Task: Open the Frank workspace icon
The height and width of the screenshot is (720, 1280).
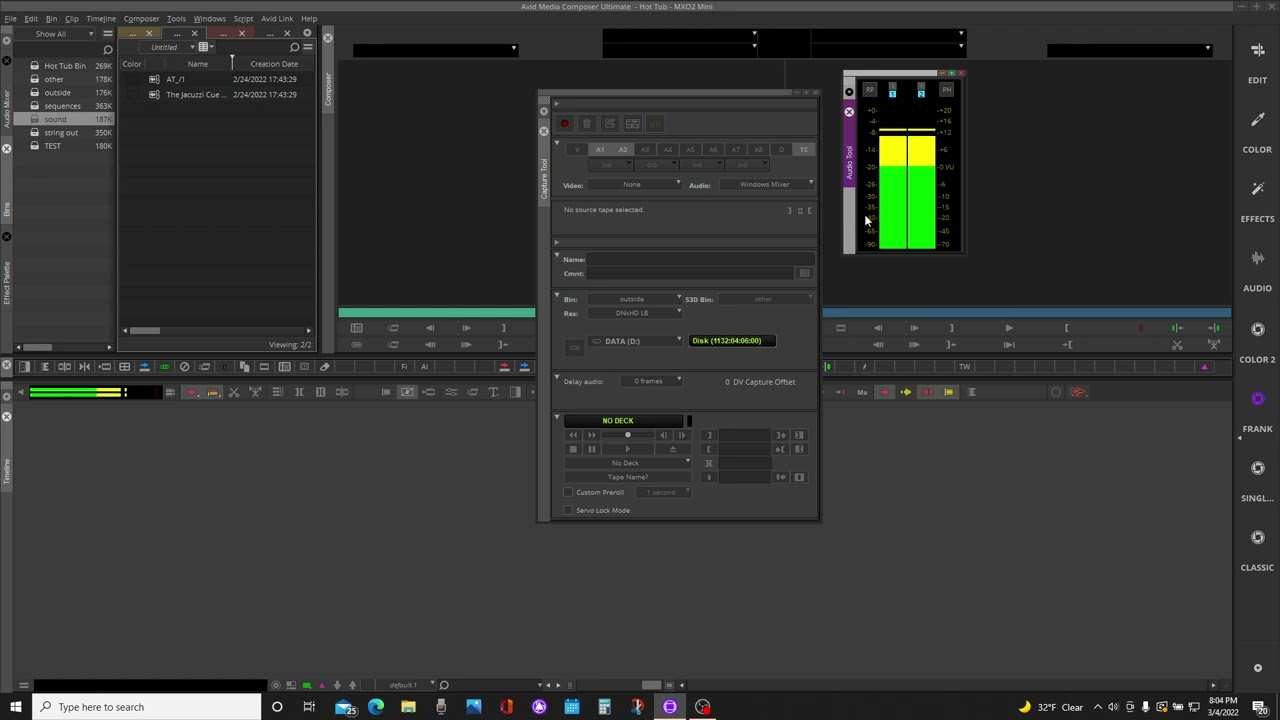Action: (1257, 399)
